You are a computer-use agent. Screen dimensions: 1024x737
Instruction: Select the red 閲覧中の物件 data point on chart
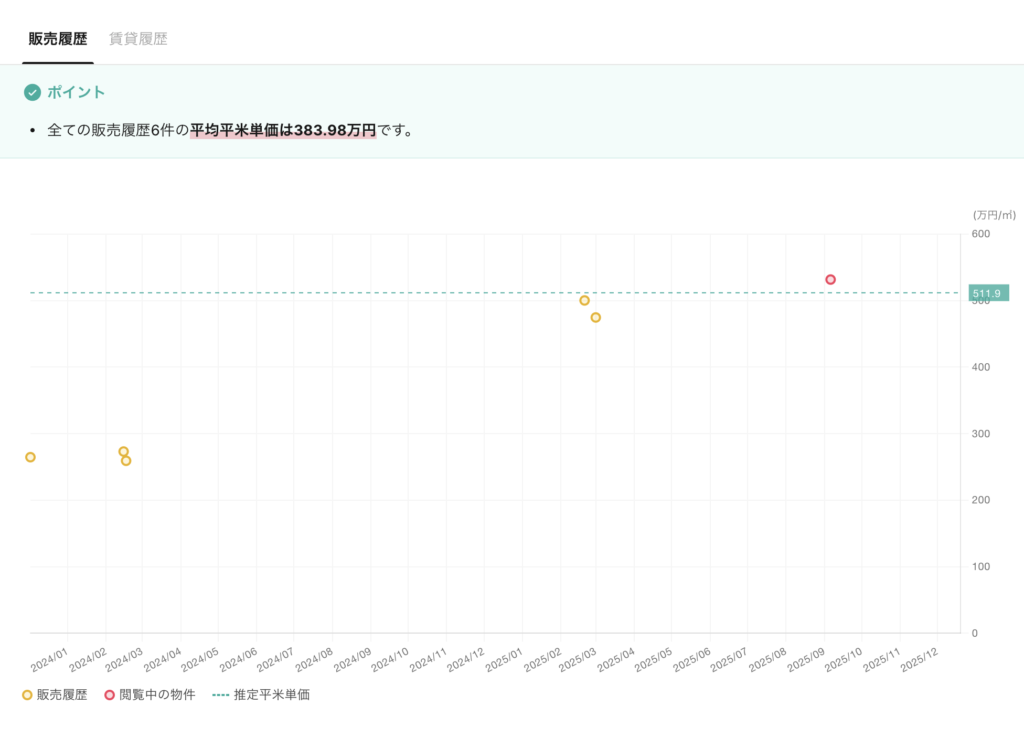[830, 280]
